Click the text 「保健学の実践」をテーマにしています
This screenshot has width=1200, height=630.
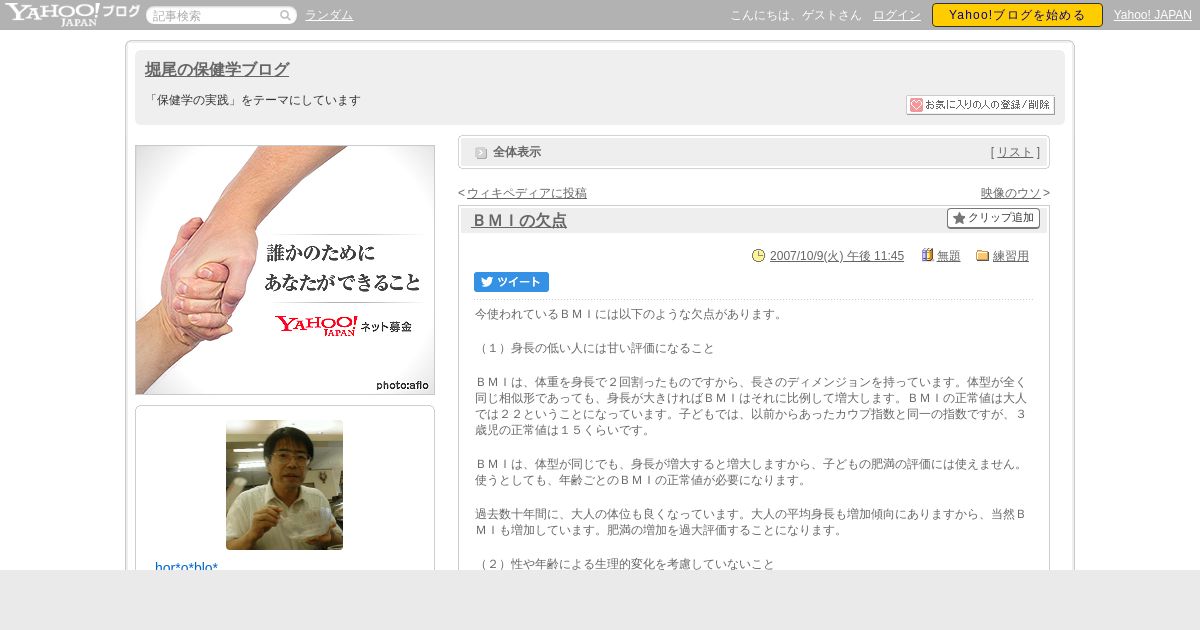click(x=253, y=100)
